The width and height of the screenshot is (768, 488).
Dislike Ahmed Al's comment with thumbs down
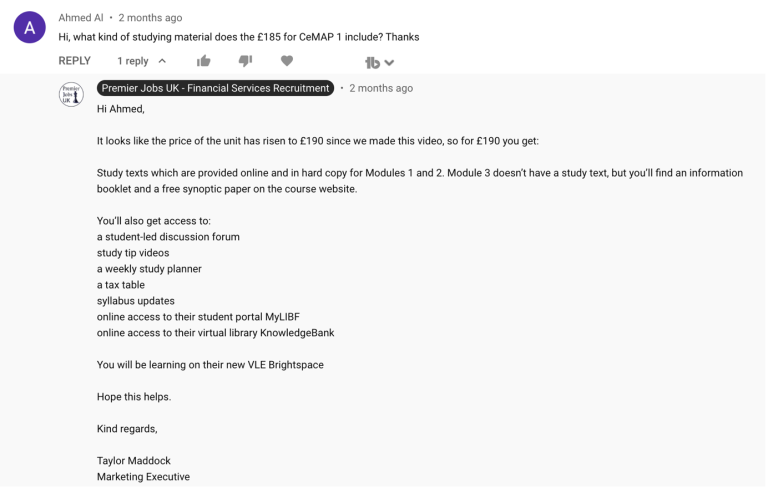pos(246,61)
